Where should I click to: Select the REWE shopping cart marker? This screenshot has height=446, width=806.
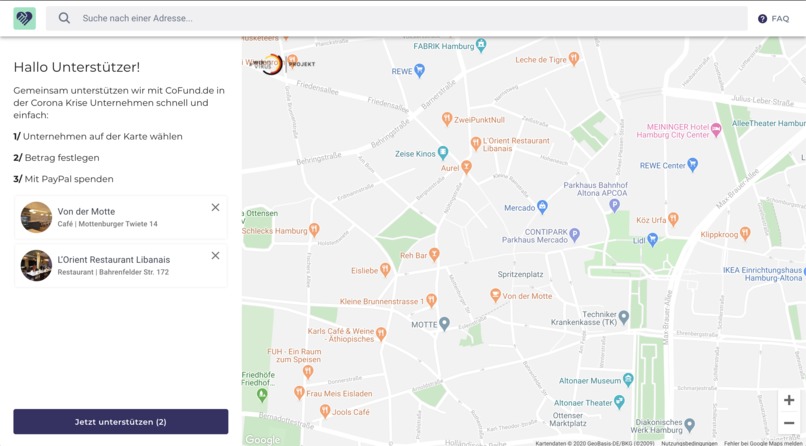[x=419, y=71]
